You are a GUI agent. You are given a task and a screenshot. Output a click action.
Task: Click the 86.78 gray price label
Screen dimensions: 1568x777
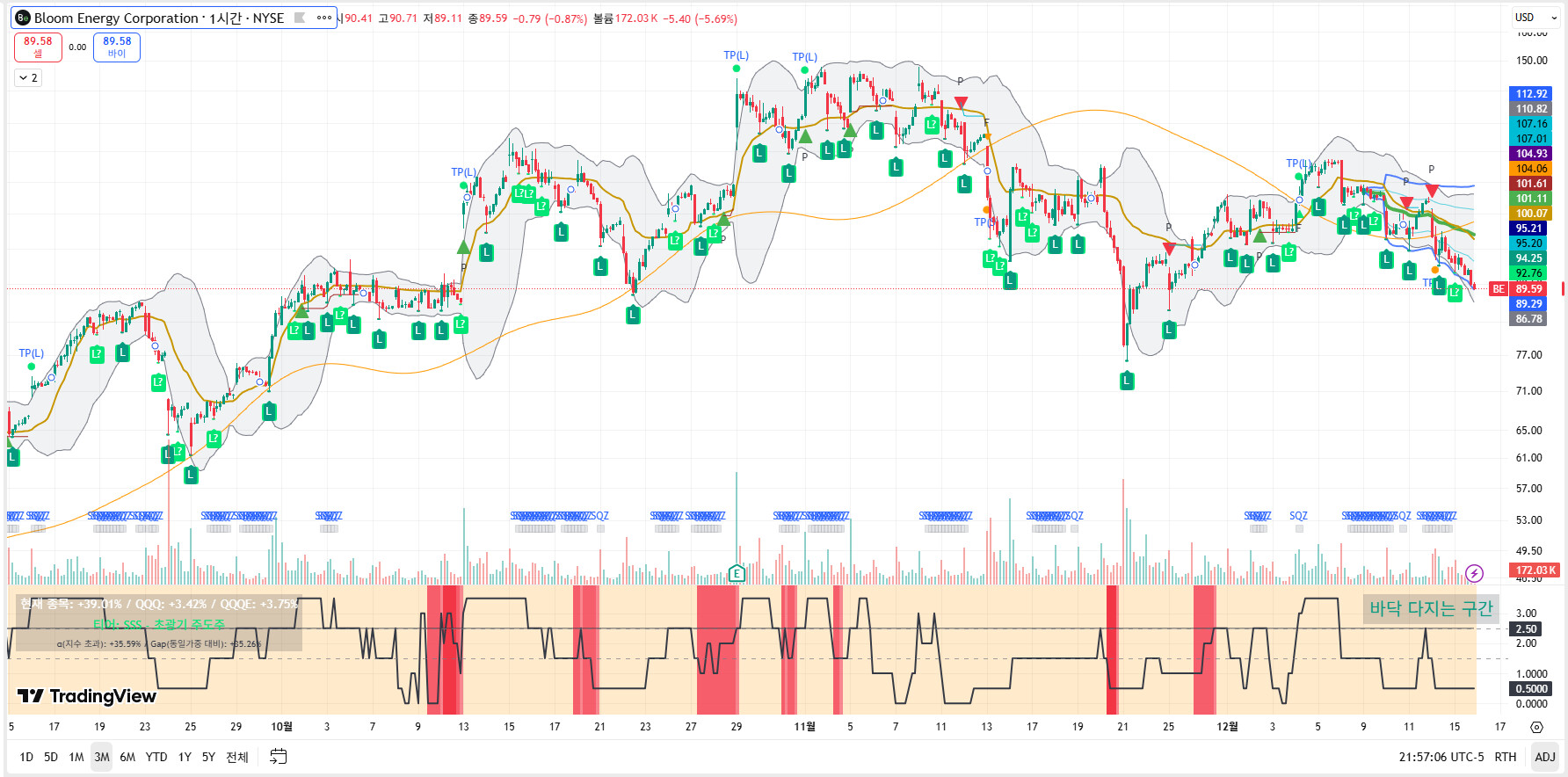click(1529, 319)
